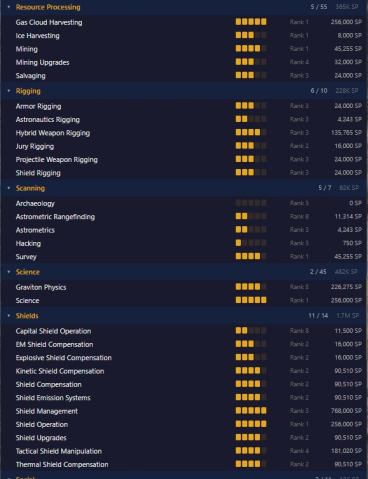Image resolution: width=368 pixels, height=479 pixels.
Task: Click Hacking skill level bar
Action: pyautogui.click(x=251, y=243)
